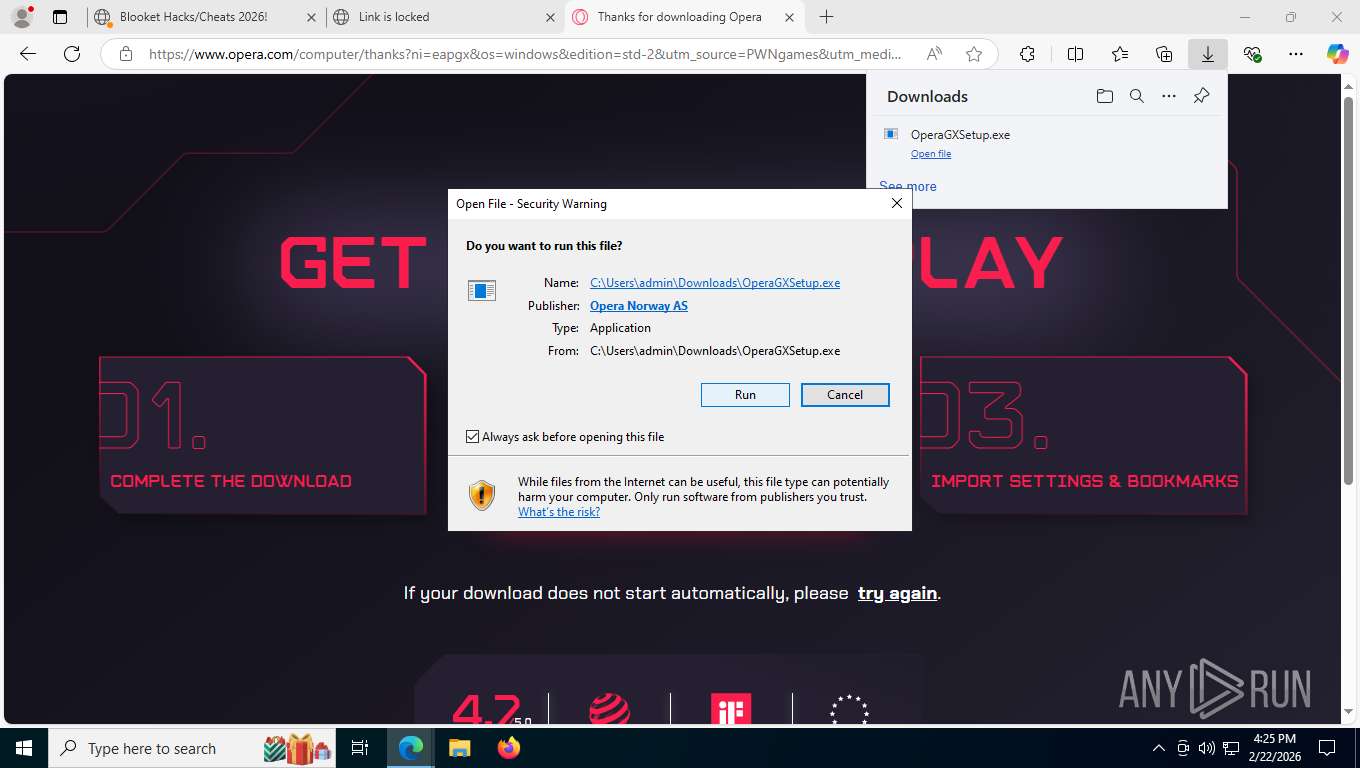The height and width of the screenshot is (768, 1360).
Task: Click the try again download link
Action: click(x=897, y=593)
